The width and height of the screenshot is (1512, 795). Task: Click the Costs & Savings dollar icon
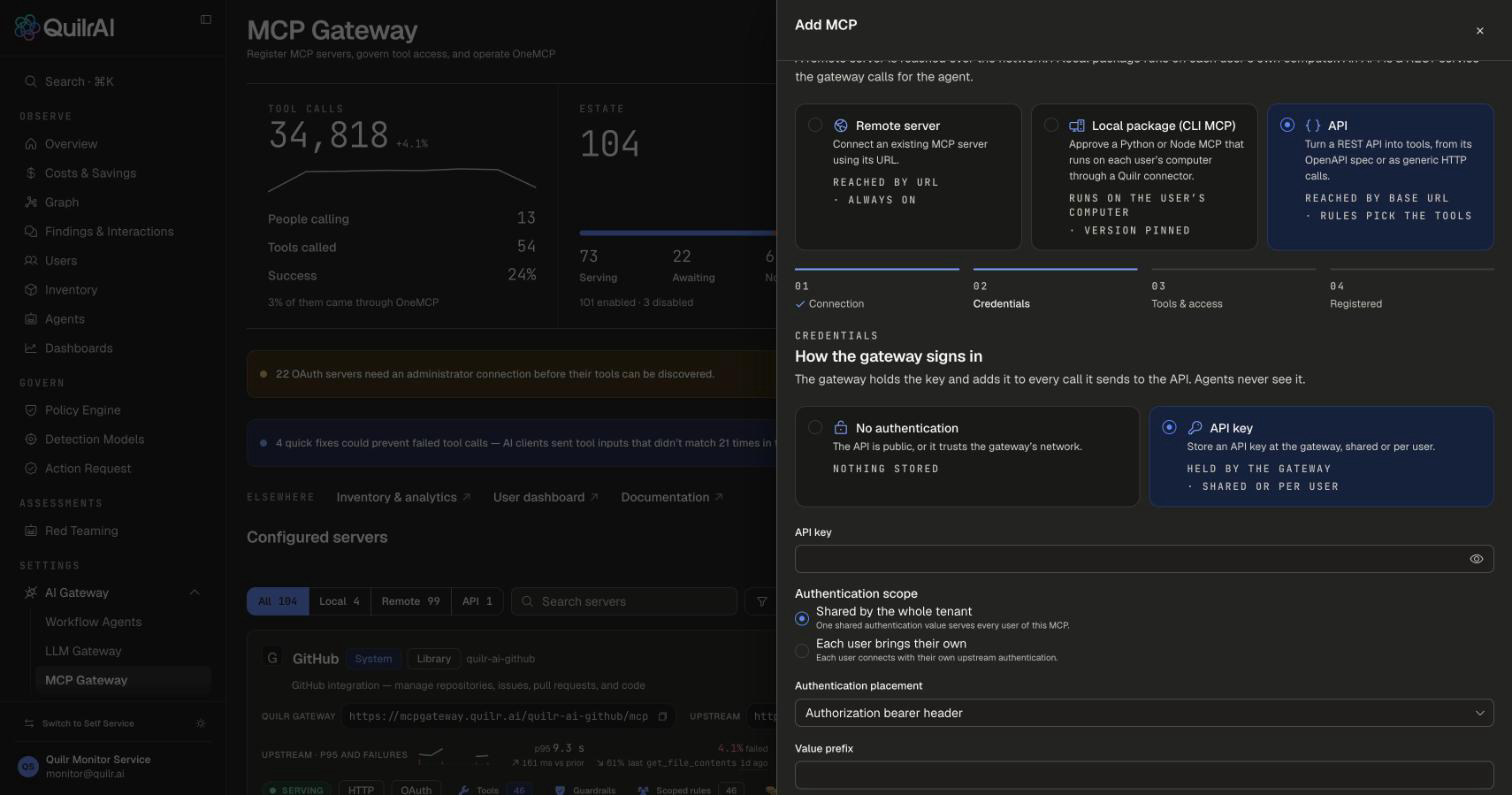pos(31,173)
